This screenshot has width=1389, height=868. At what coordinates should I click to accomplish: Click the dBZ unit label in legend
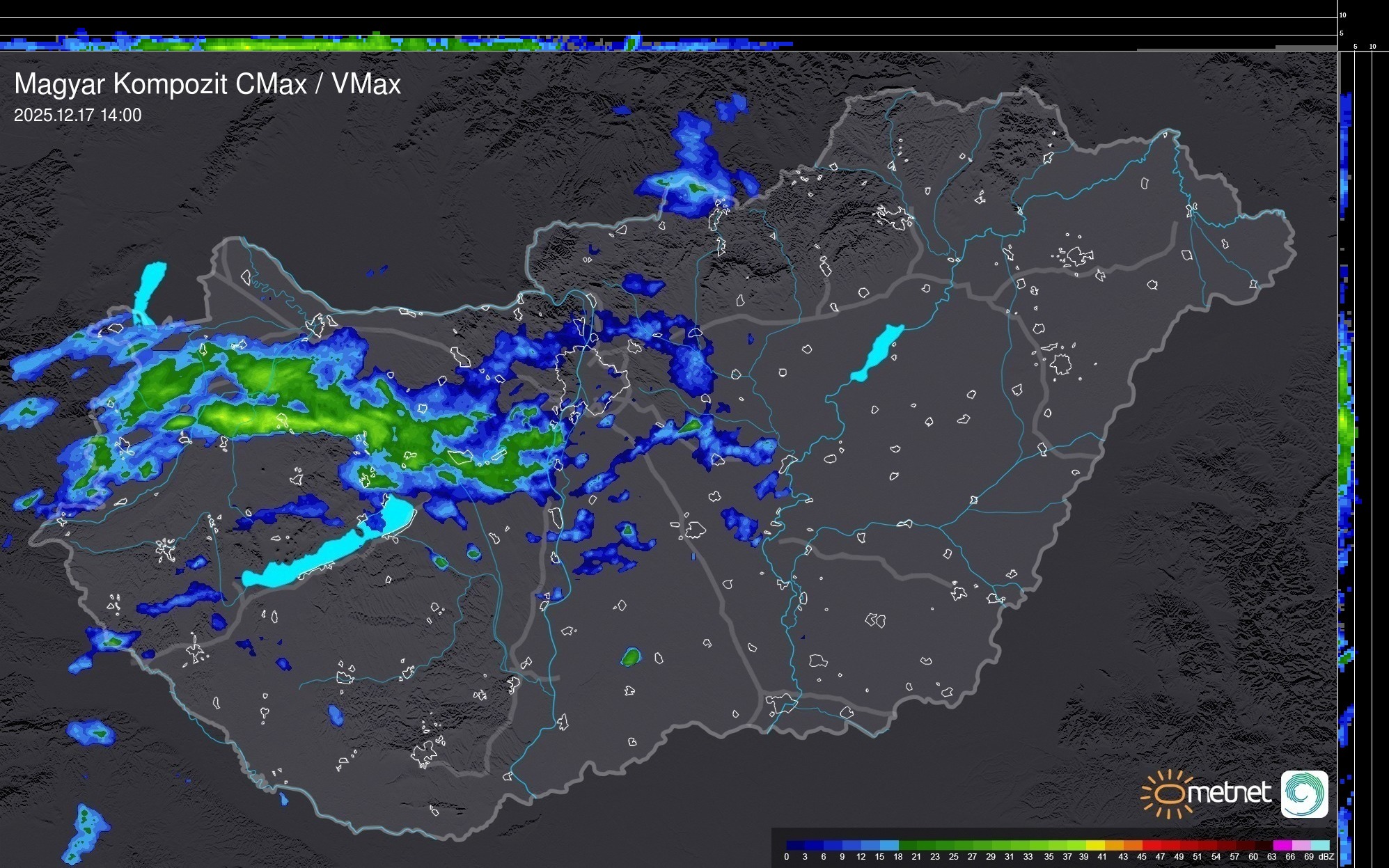coord(1326,857)
